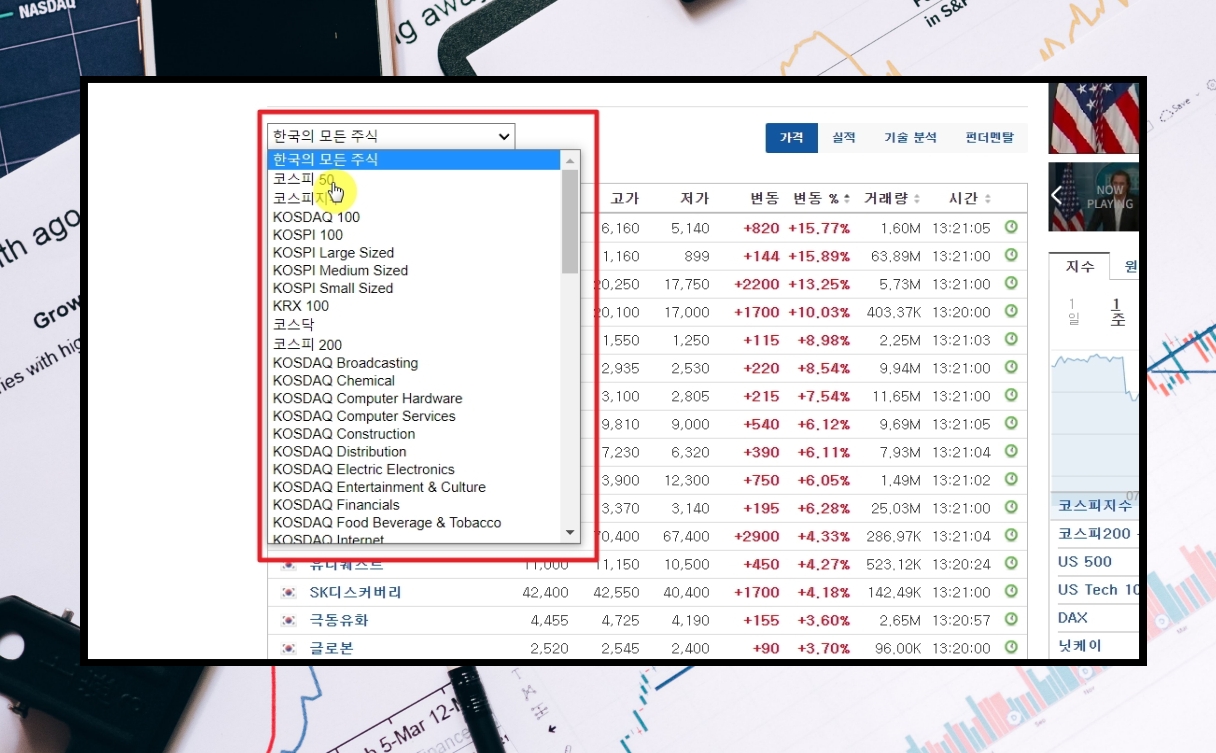Image resolution: width=1216 pixels, height=753 pixels.
Task: Click the clock icon in the +8.98% row
Action: tap(1011, 340)
